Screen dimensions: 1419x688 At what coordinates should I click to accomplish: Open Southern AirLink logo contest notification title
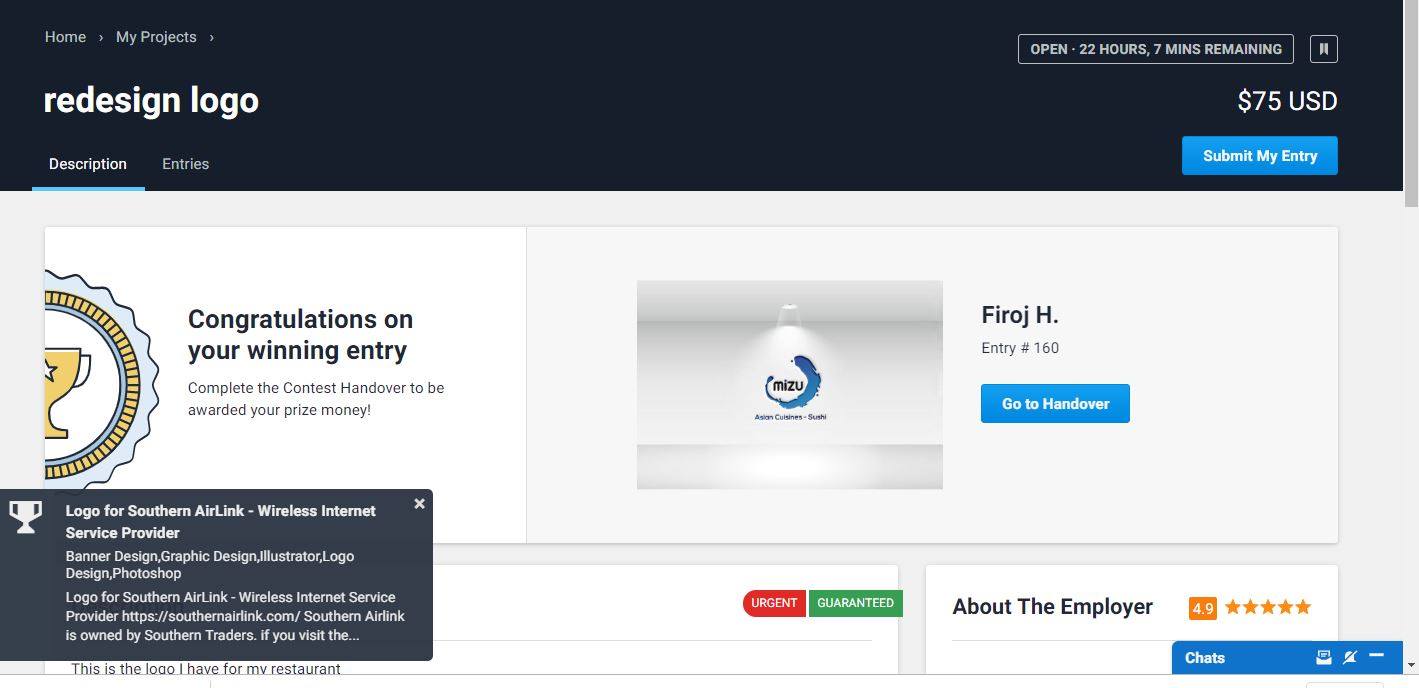tap(221, 522)
